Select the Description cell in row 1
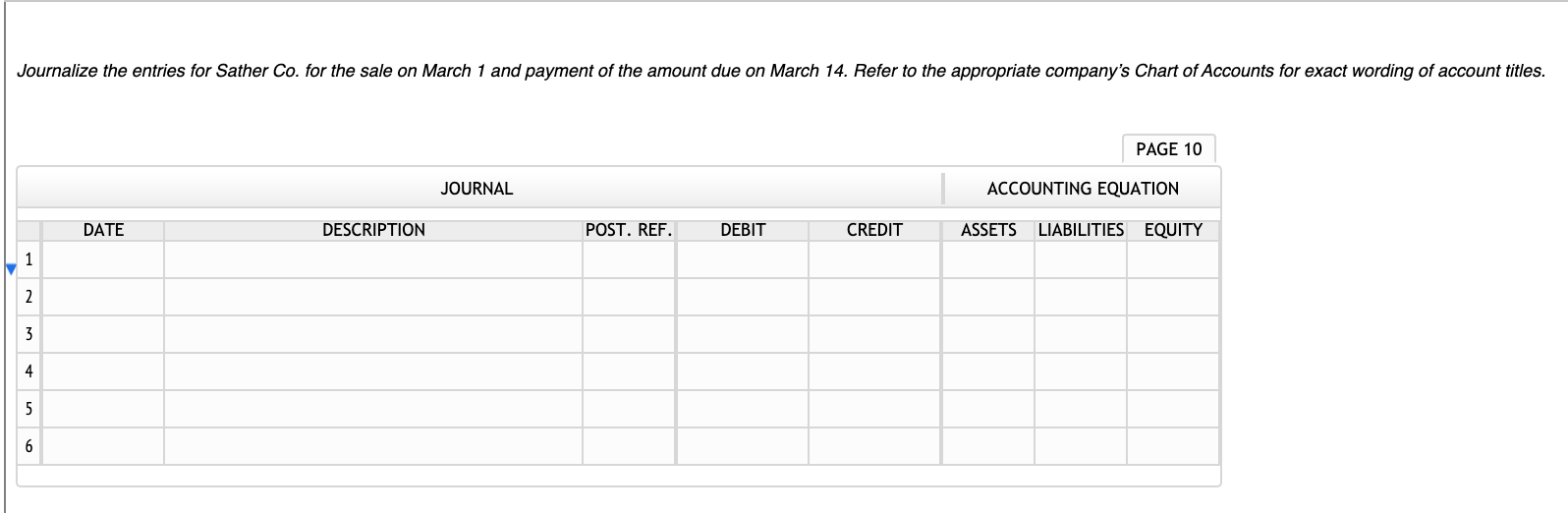 [x=373, y=260]
